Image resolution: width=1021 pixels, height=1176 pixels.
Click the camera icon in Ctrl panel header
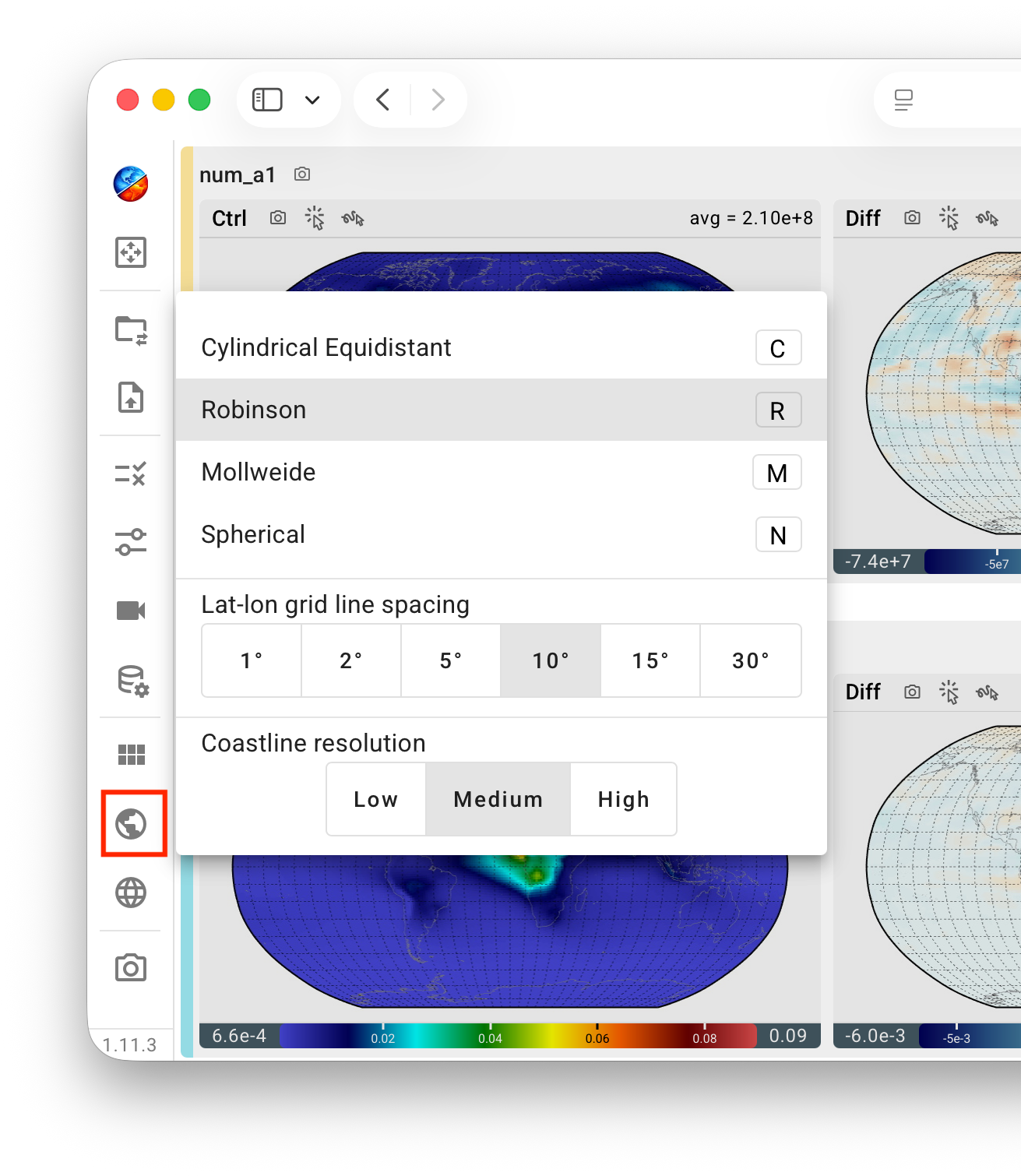pyautogui.click(x=278, y=218)
